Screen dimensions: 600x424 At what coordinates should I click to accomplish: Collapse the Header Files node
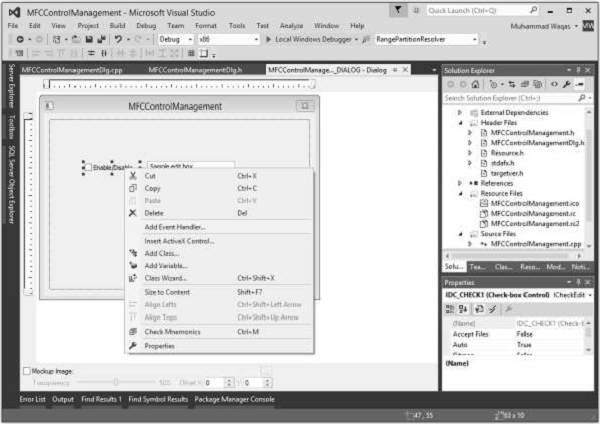[460, 123]
